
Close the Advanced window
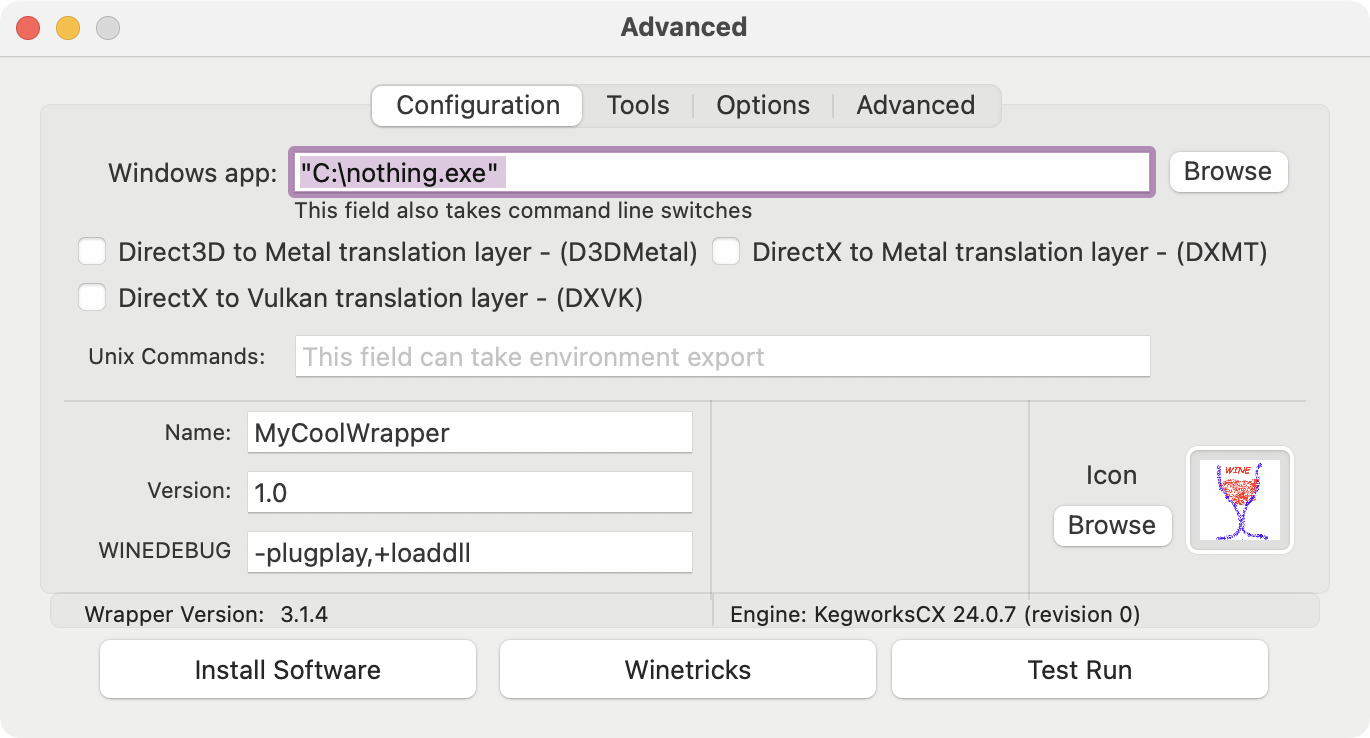28,28
